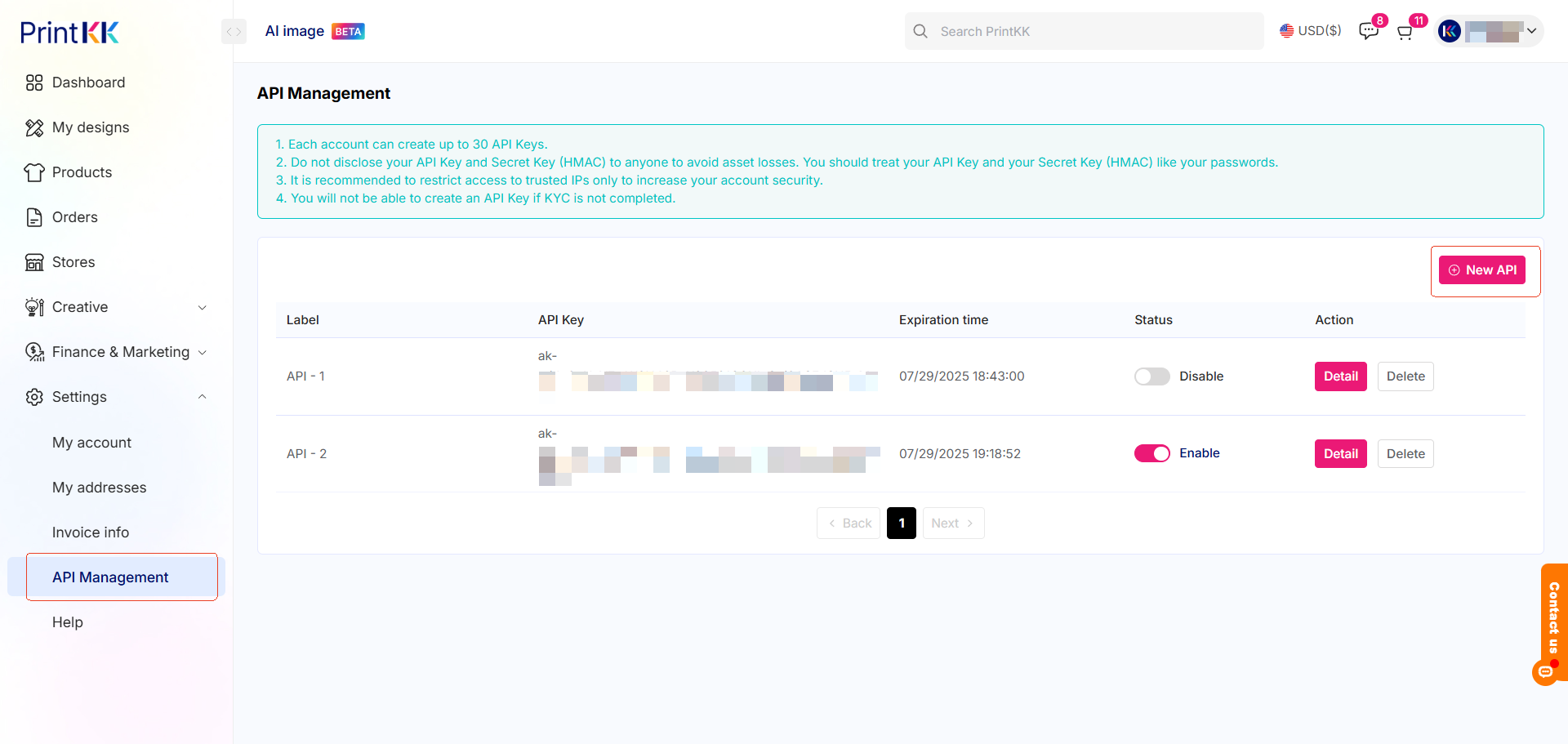Select page 1 in pagination
The width and height of the screenshot is (1568, 744).
coord(902,523)
